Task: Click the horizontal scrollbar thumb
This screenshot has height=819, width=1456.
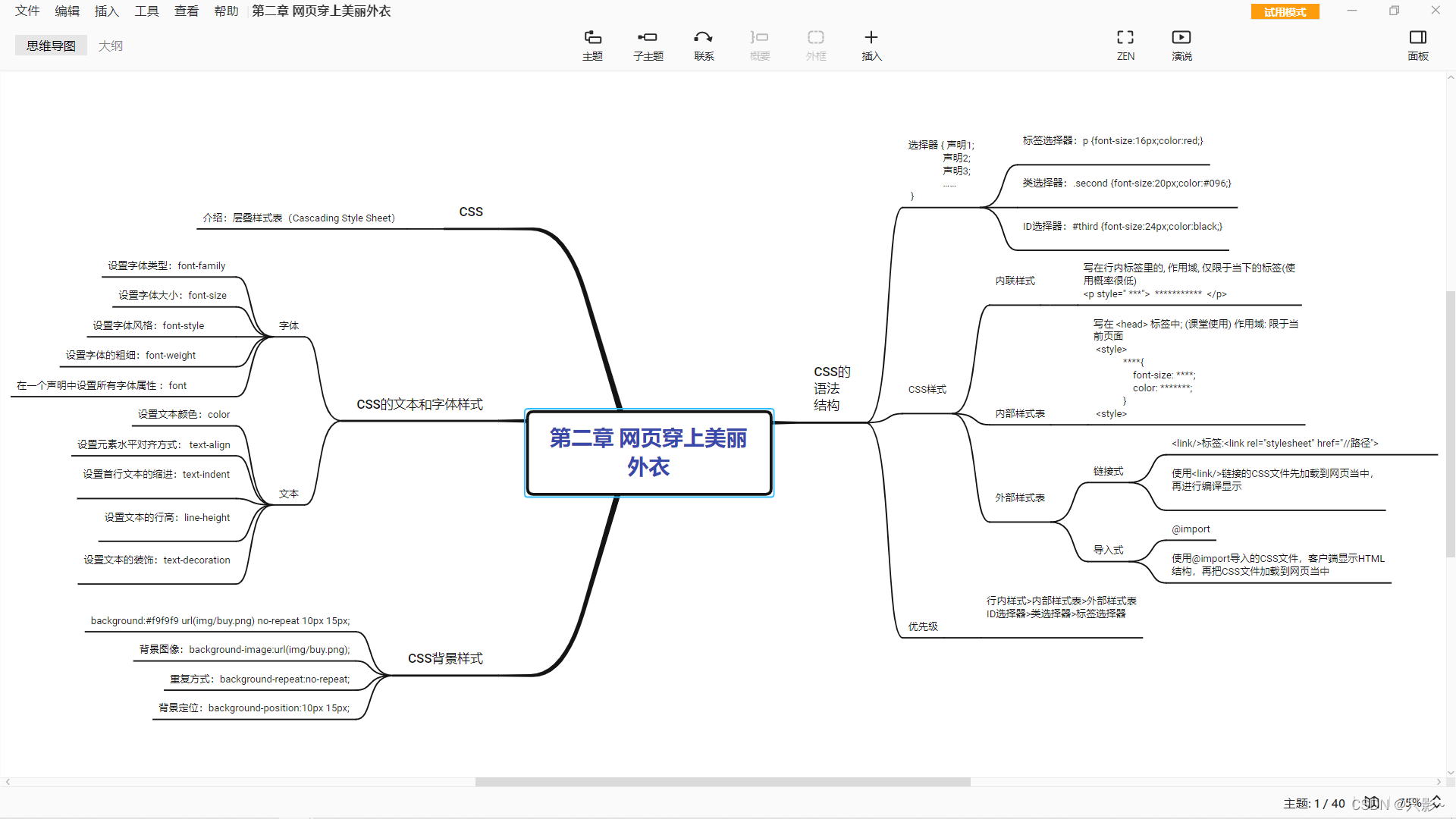Action: click(723, 782)
